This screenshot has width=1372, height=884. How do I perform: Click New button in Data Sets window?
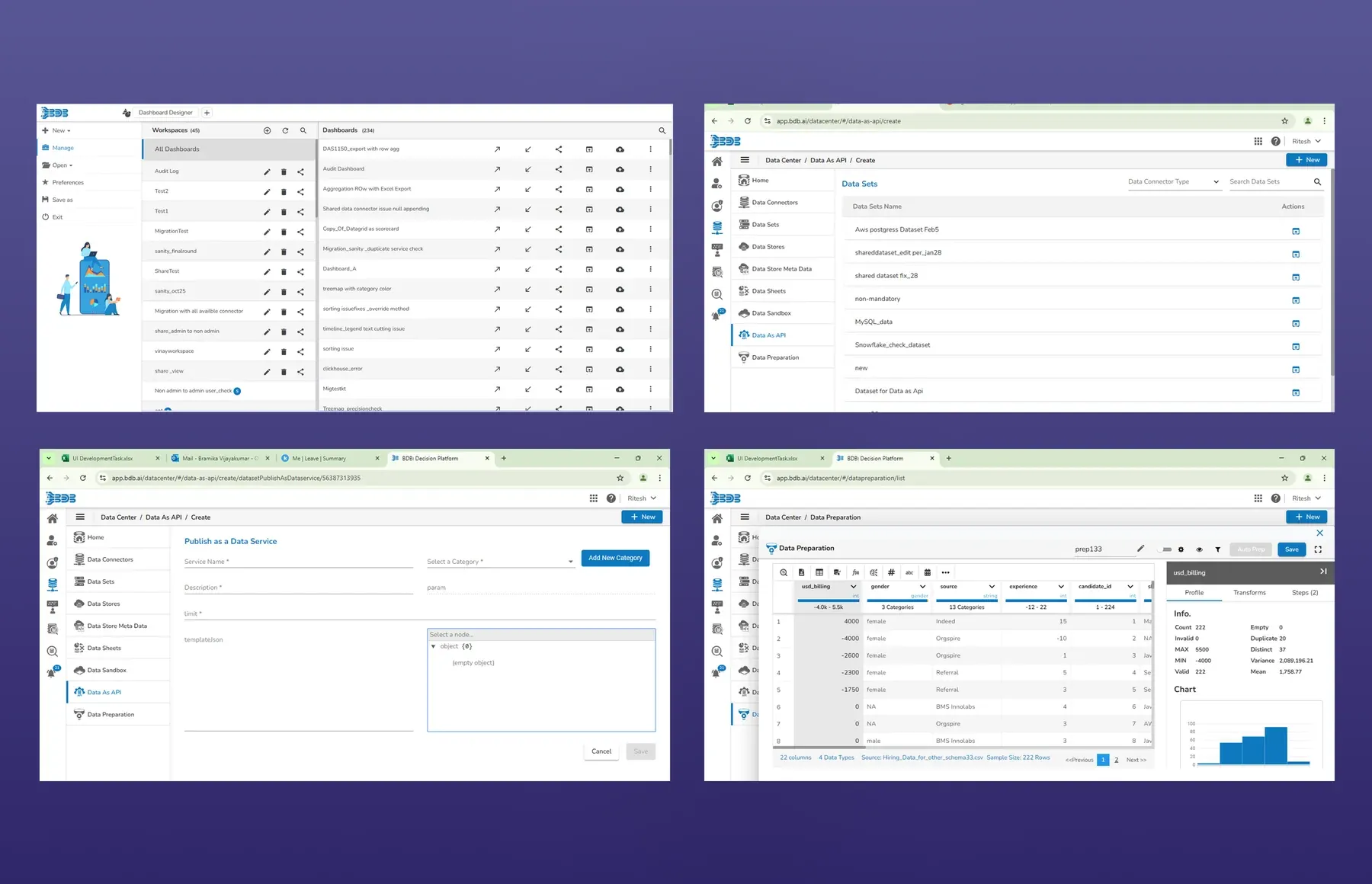point(1307,160)
